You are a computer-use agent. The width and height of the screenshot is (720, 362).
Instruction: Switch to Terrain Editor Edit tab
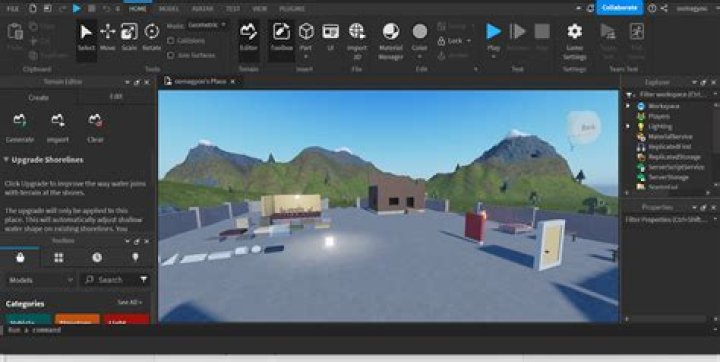tap(116, 97)
